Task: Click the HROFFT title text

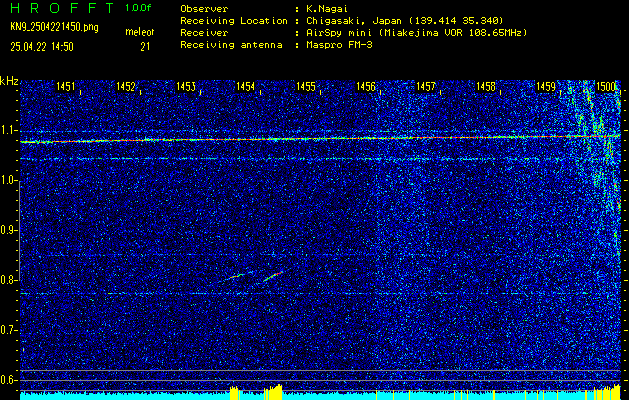Action: click(62, 8)
